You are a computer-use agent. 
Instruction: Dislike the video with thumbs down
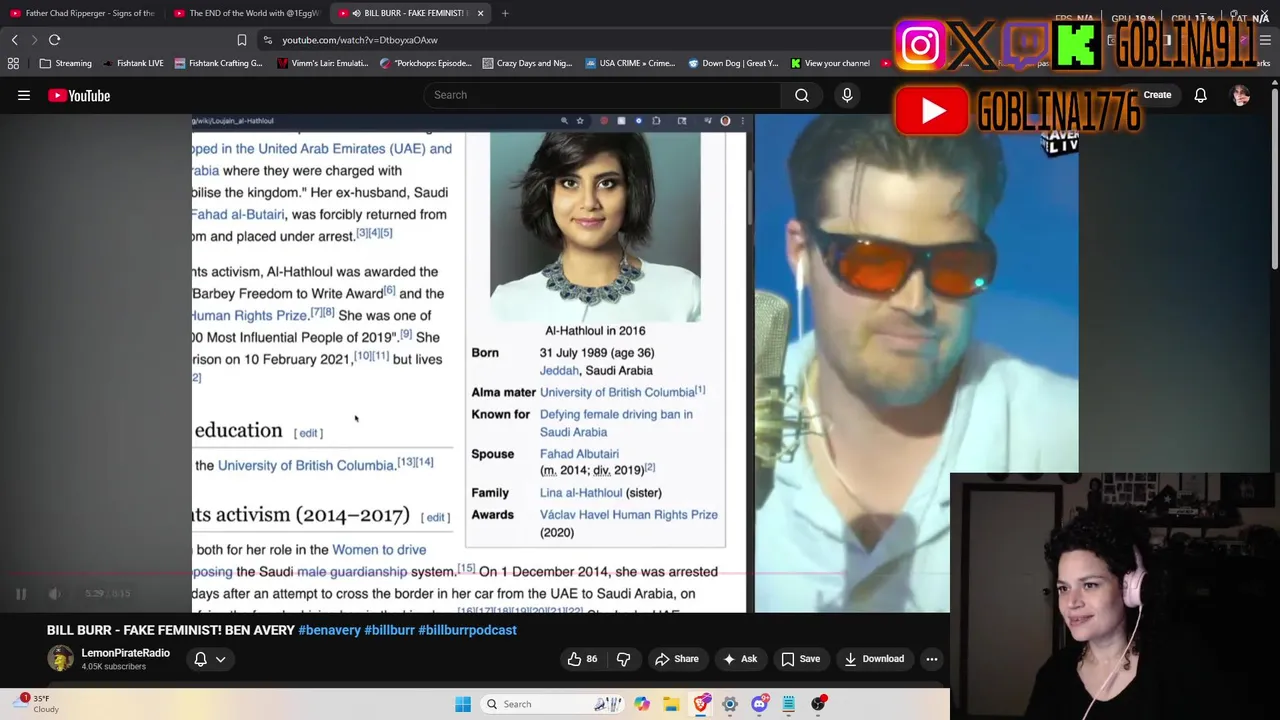tap(623, 659)
